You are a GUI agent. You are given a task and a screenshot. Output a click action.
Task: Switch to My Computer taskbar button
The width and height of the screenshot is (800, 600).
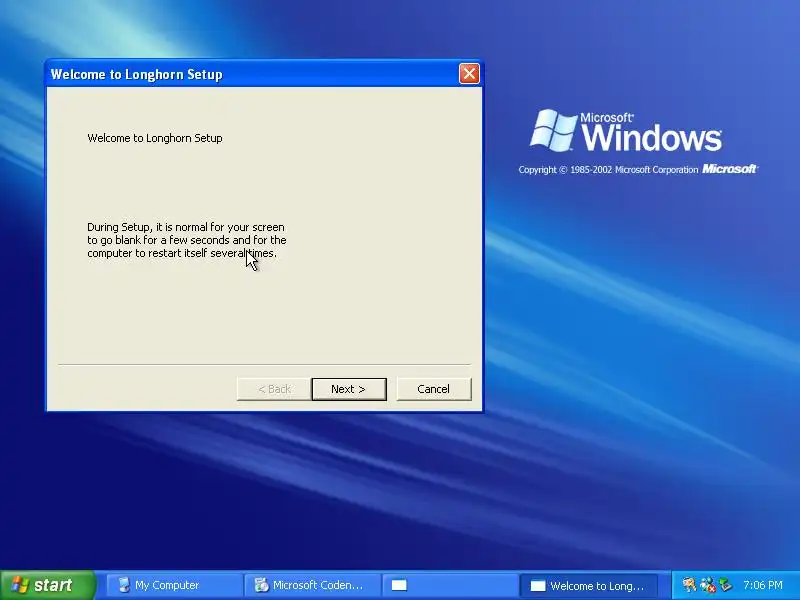[173, 585]
